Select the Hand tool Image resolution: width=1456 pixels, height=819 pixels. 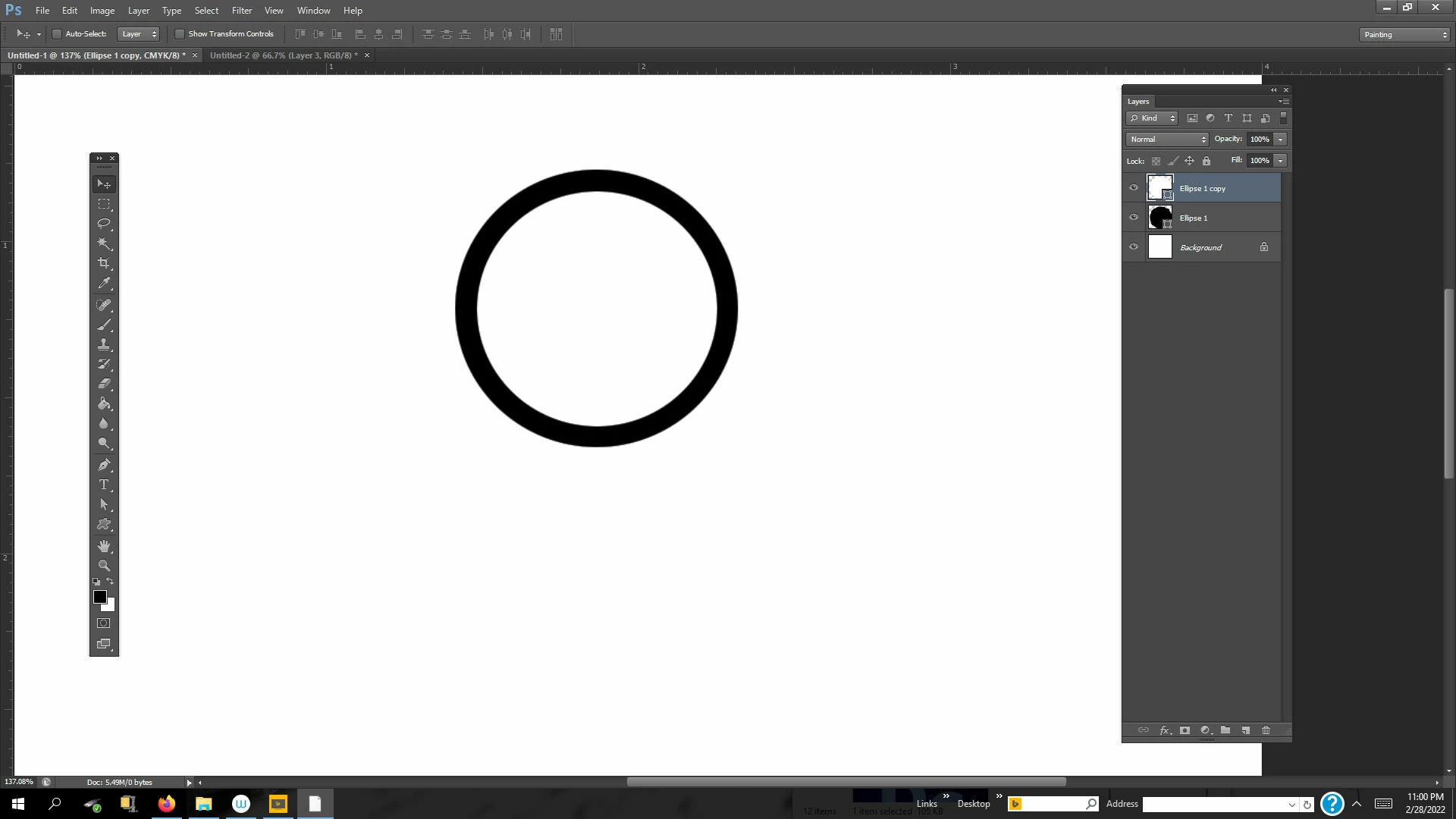pos(104,546)
